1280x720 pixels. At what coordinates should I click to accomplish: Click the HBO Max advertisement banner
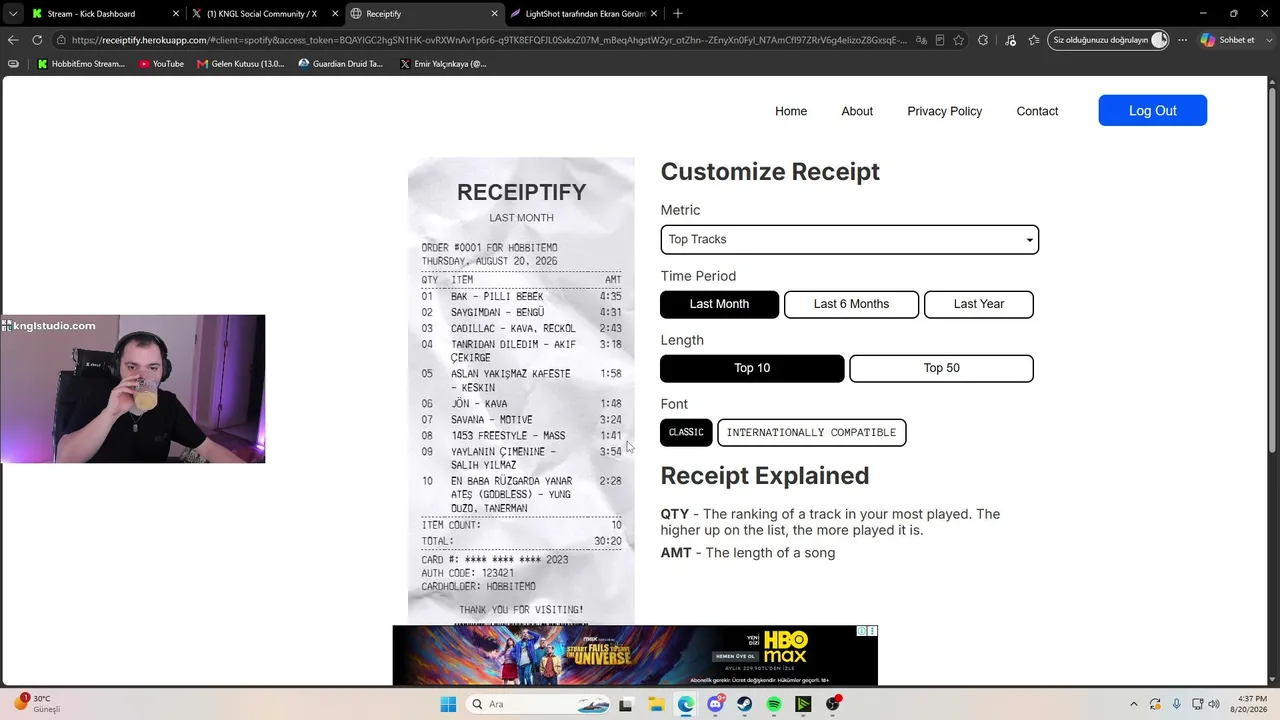click(x=635, y=656)
